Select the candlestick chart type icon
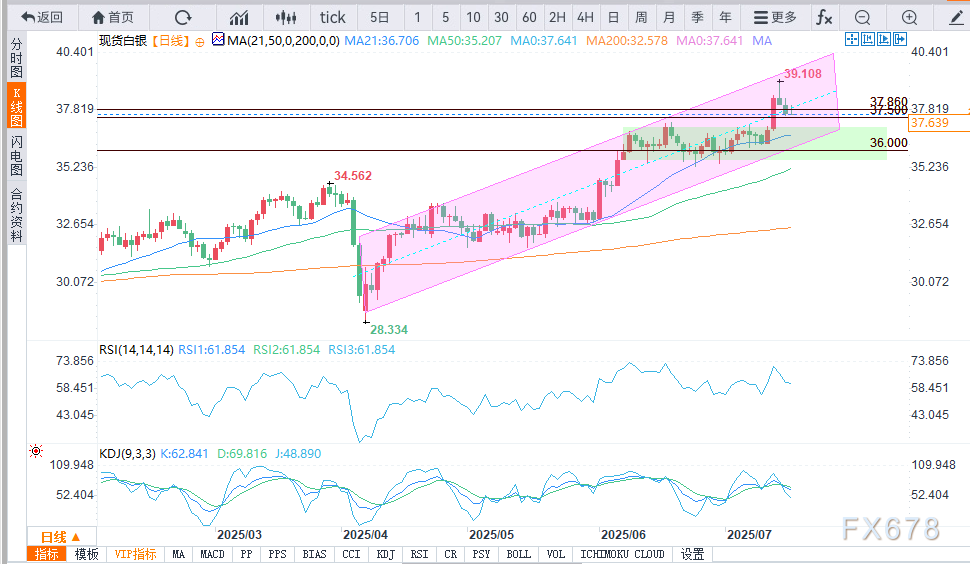The height and width of the screenshot is (564, 970). [x=286, y=17]
